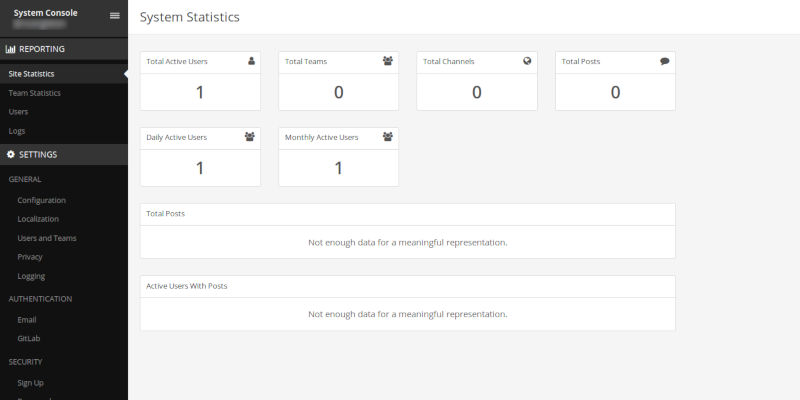Click the Daily Active Users group icon
The width and height of the screenshot is (800, 400).
(x=250, y=137)
